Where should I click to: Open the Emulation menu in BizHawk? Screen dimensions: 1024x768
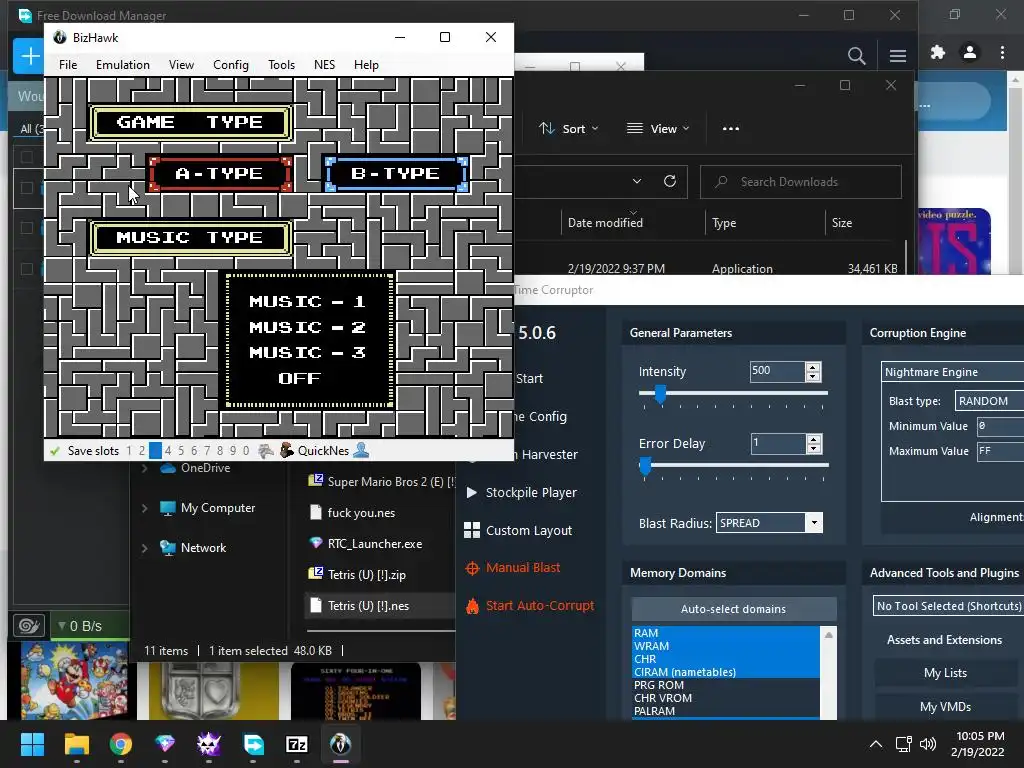point(123,65)
